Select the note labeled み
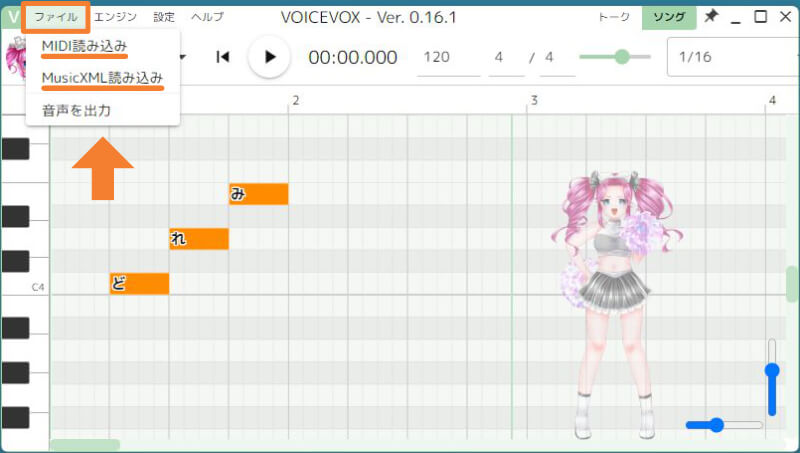The image size is (800, 453). pos(259,194)
